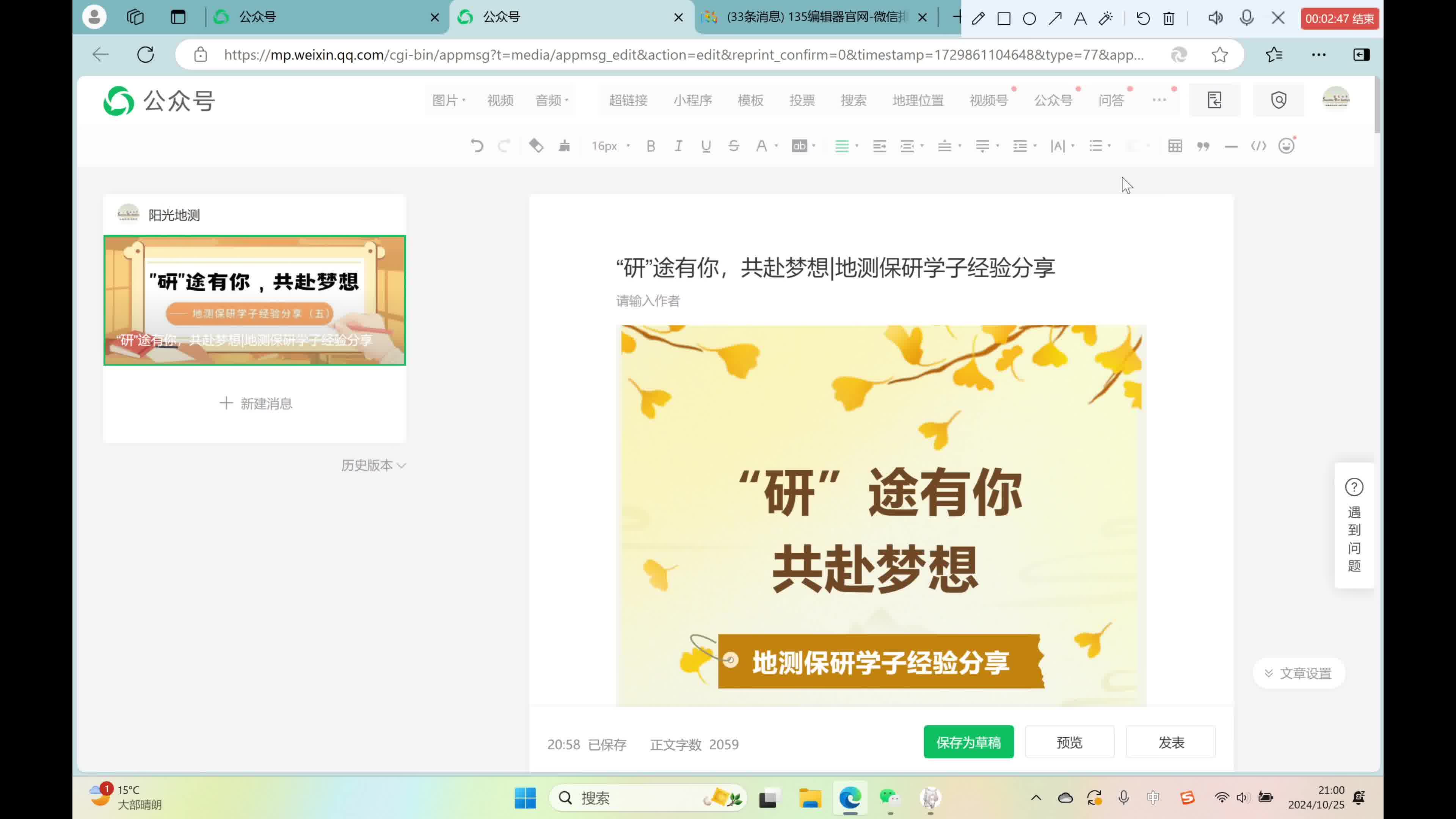Click the 发表 button
This screenshot has height=819, width=1456.
tap(1170, 742)
